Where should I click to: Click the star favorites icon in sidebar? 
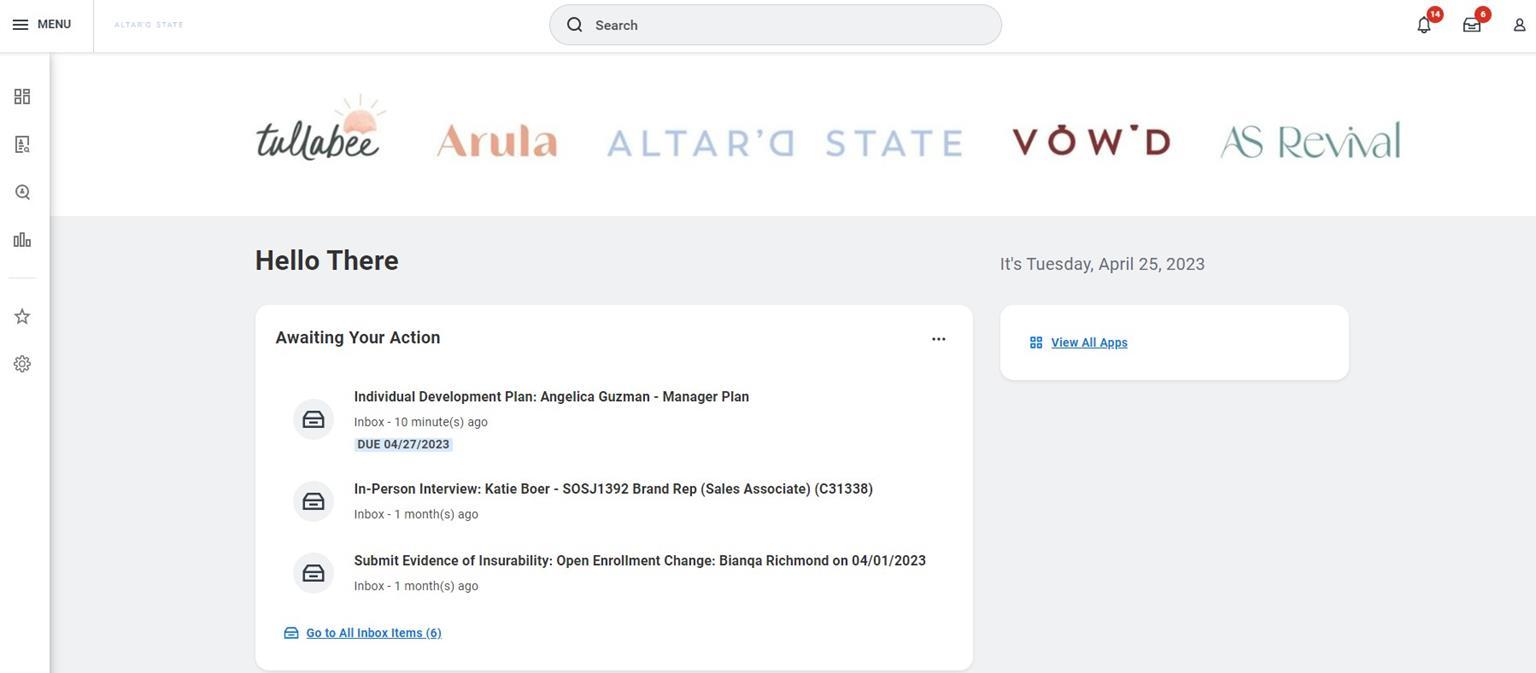(22, 316)
